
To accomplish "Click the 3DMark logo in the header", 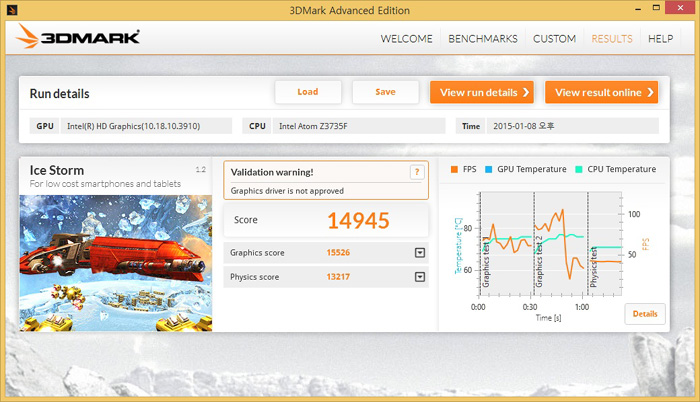I will pyautogui.click(x=78, y=37).
